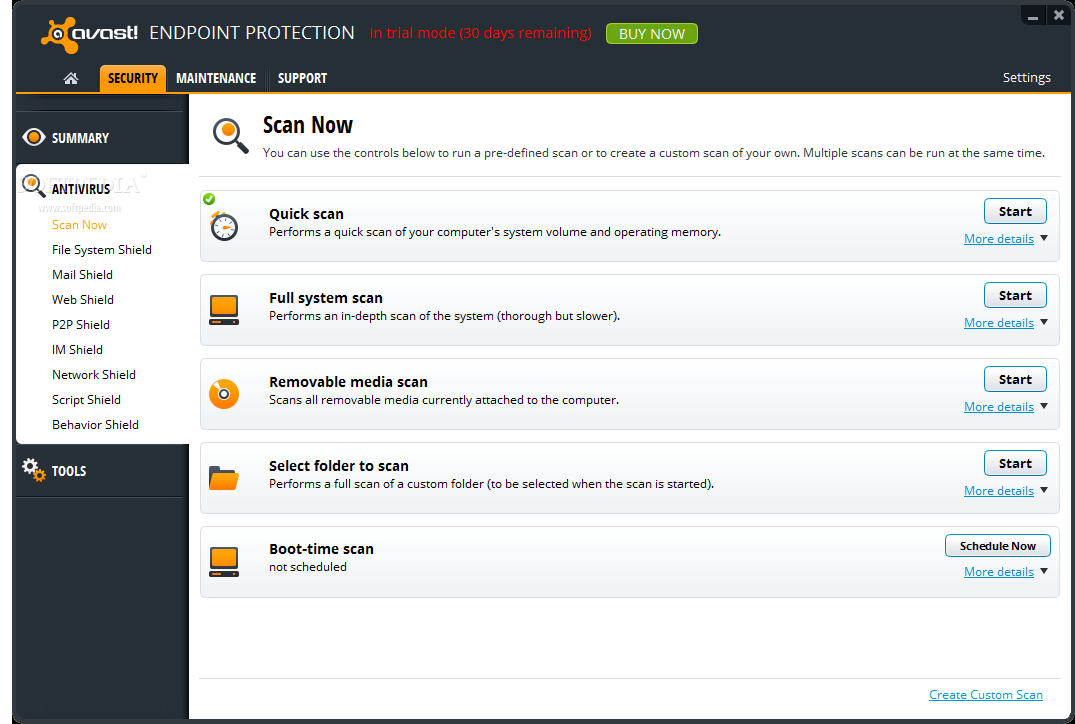This screenshot has width=1075, height=724.
Task: Click the Removable media disc icon
Action: [x=224, y=394]
